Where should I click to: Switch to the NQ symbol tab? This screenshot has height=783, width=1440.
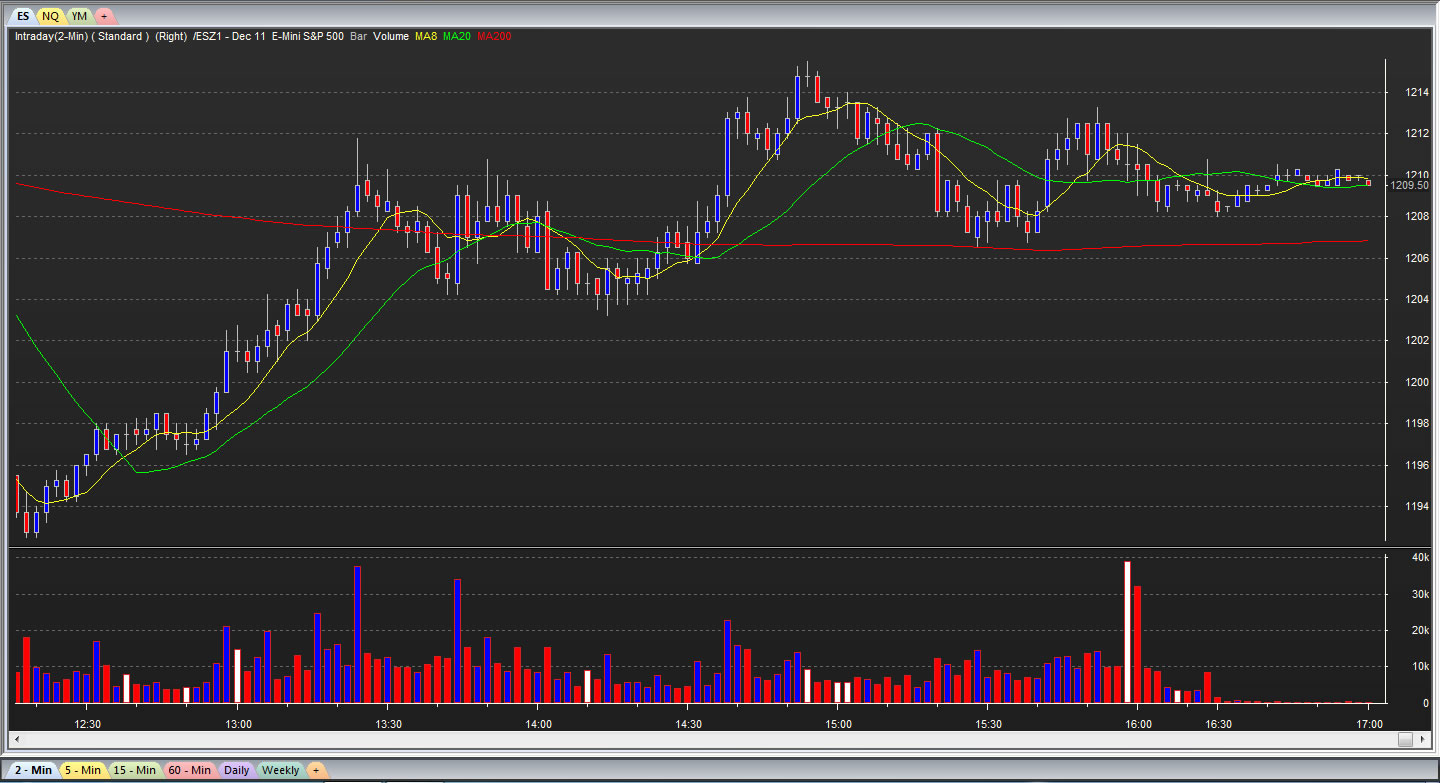(50, 16)
